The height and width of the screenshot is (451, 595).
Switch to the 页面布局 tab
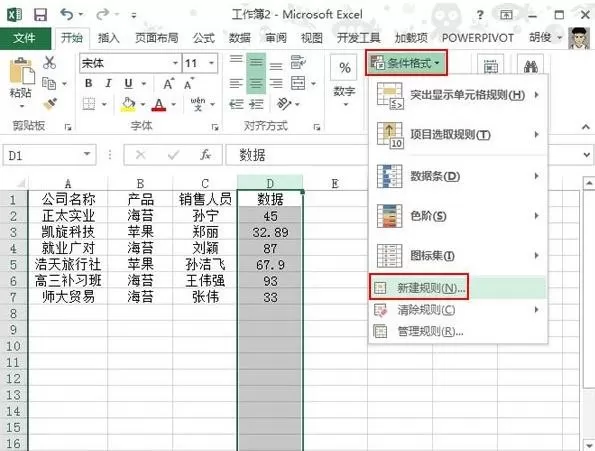(x=157, y=38)
